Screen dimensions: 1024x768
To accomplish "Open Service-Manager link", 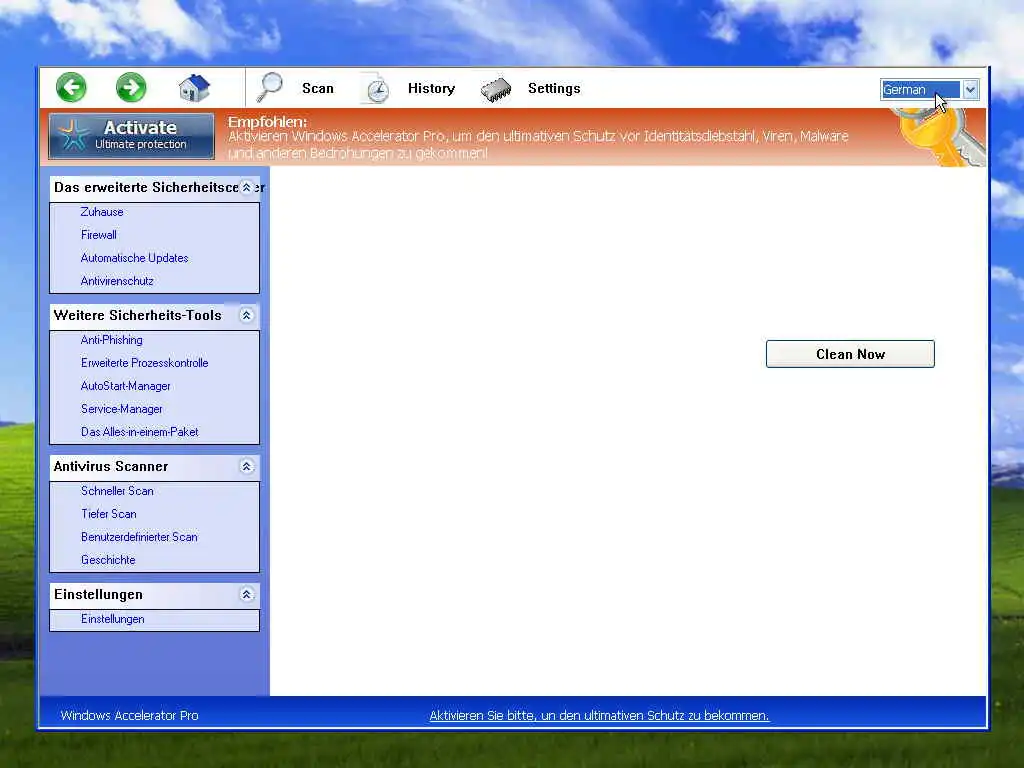I will coord(121,409).
